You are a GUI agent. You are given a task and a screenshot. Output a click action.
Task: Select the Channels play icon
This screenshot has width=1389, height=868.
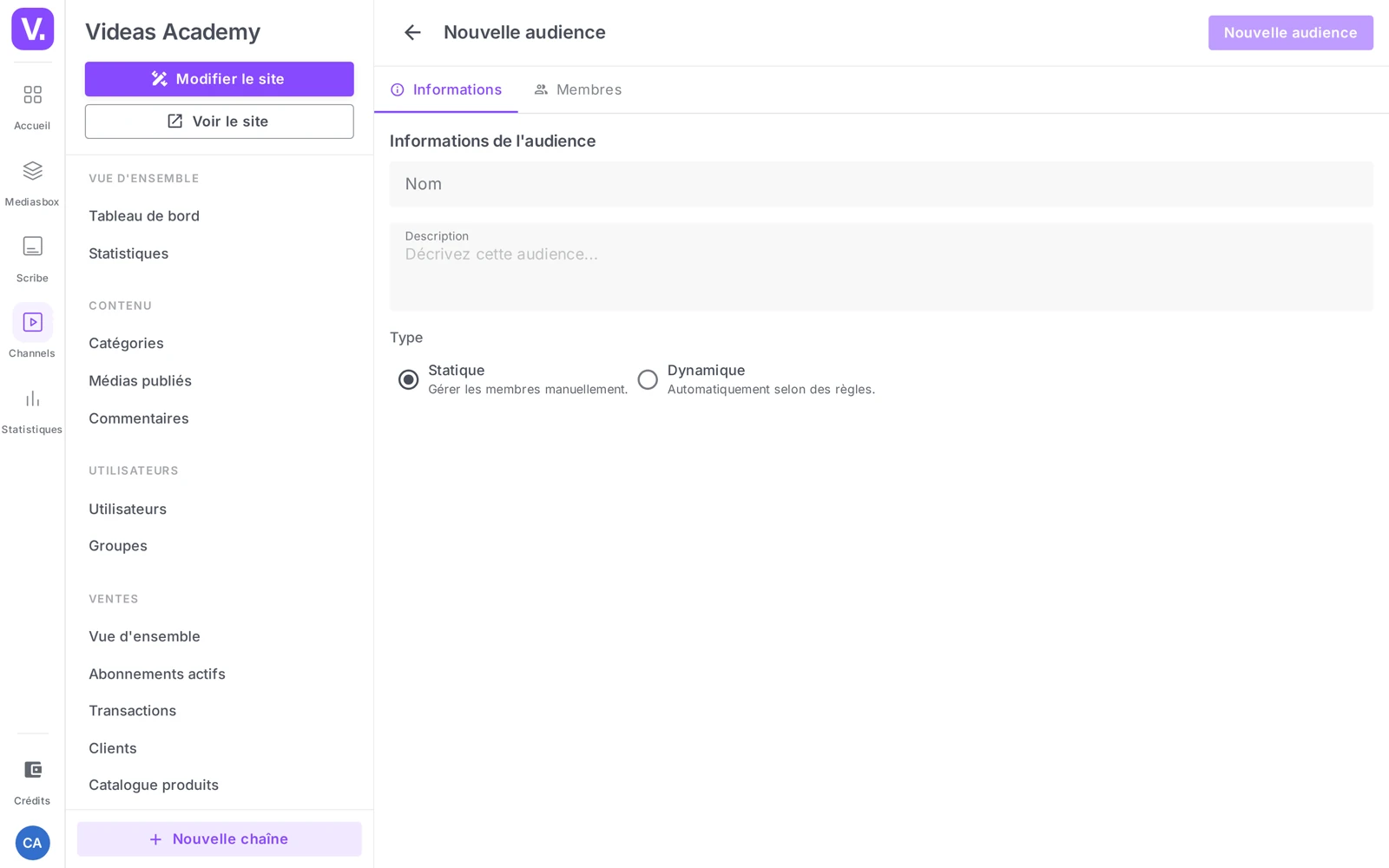pos(32,322)
